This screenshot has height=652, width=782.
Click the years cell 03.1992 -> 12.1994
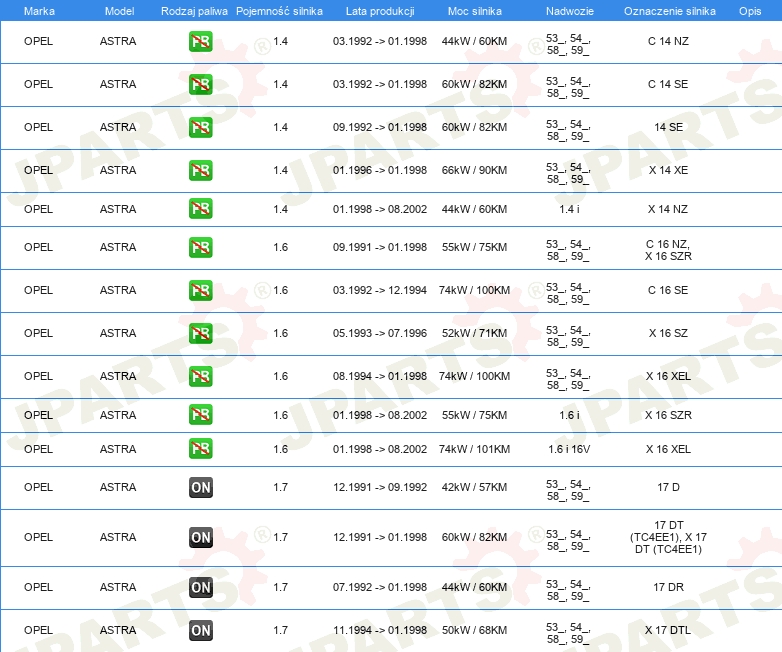[x=380, y=290]
